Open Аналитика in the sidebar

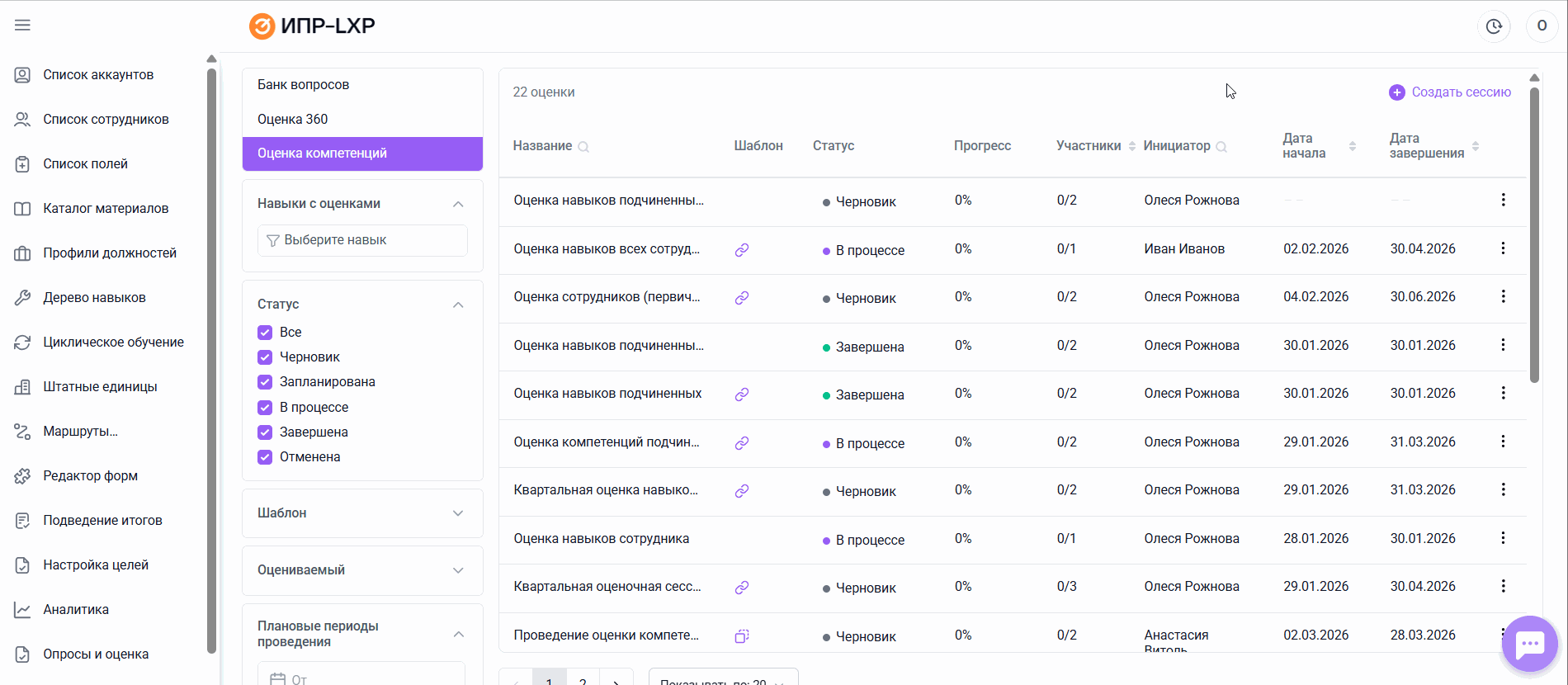pyautogui.click(x=76, y=610)
